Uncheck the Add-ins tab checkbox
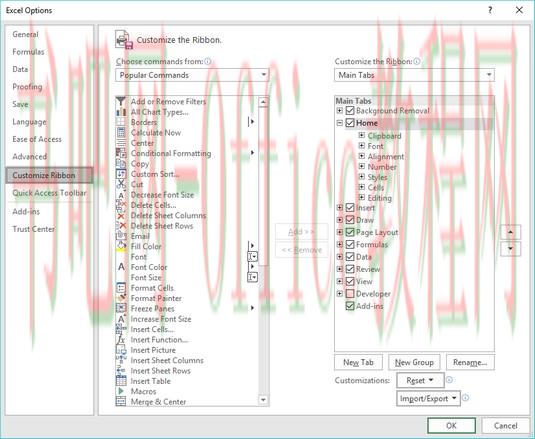 pyautogui.click(x=350, y=306)
